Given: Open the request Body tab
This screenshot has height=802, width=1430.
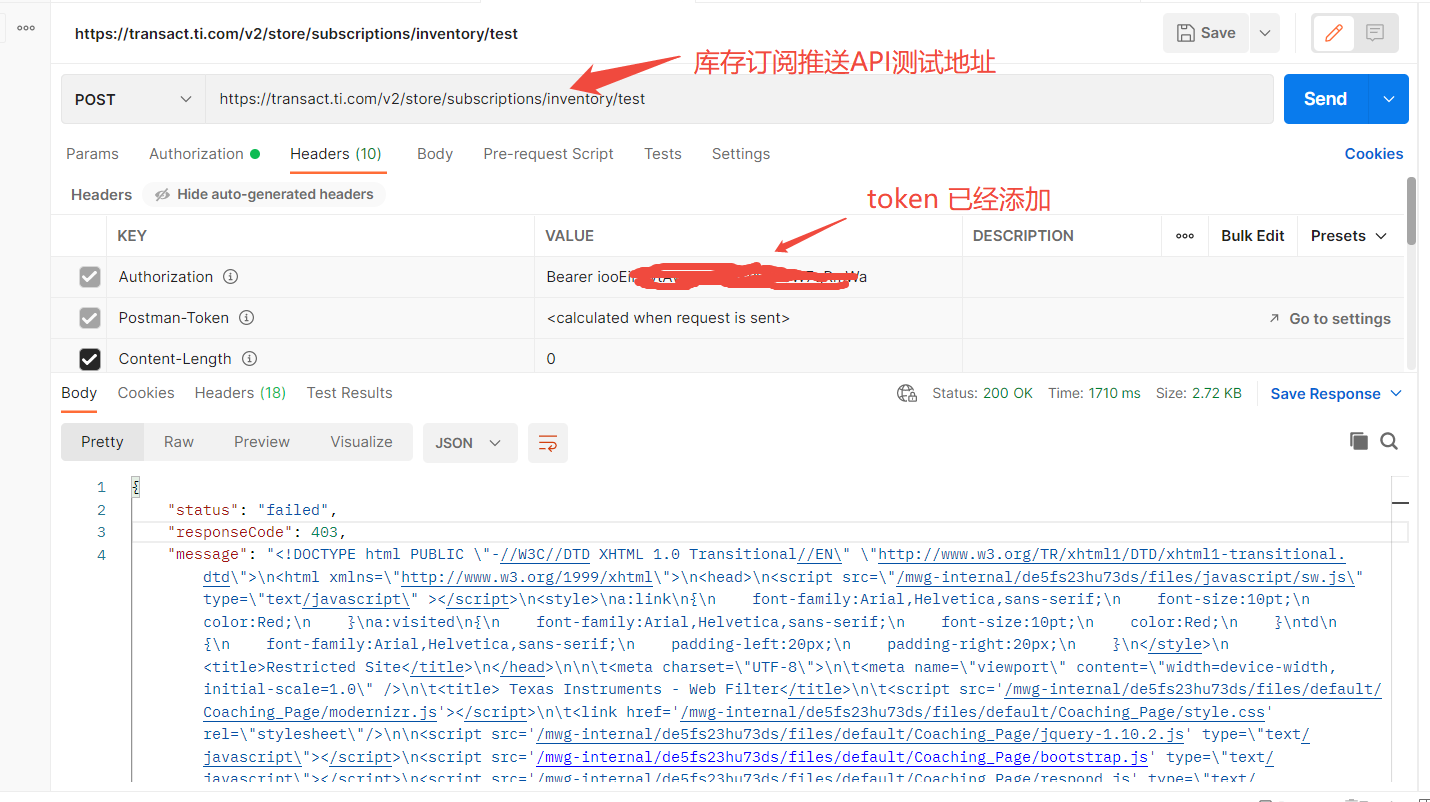Looking at the screenshot, I should coord(435,154).
